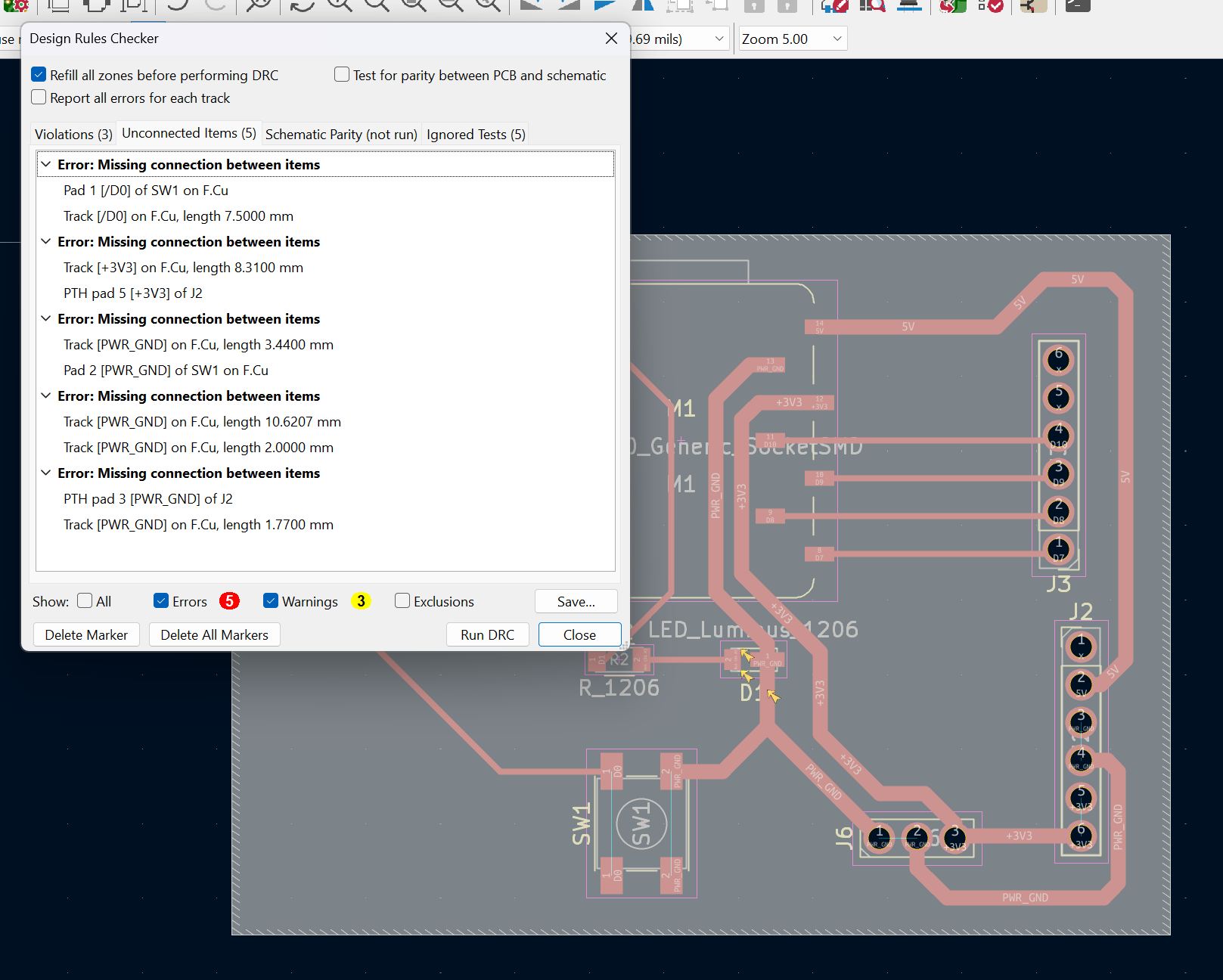
Task: Open the Ignored Tests (5) tab
Action: [x=475, y=134]
